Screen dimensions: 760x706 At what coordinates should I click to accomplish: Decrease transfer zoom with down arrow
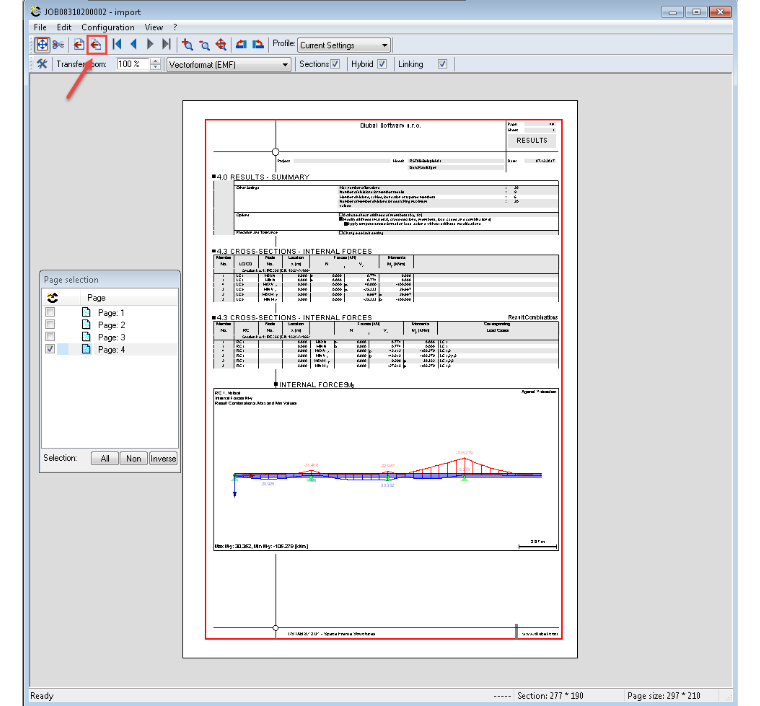click(x=156, y=67)
